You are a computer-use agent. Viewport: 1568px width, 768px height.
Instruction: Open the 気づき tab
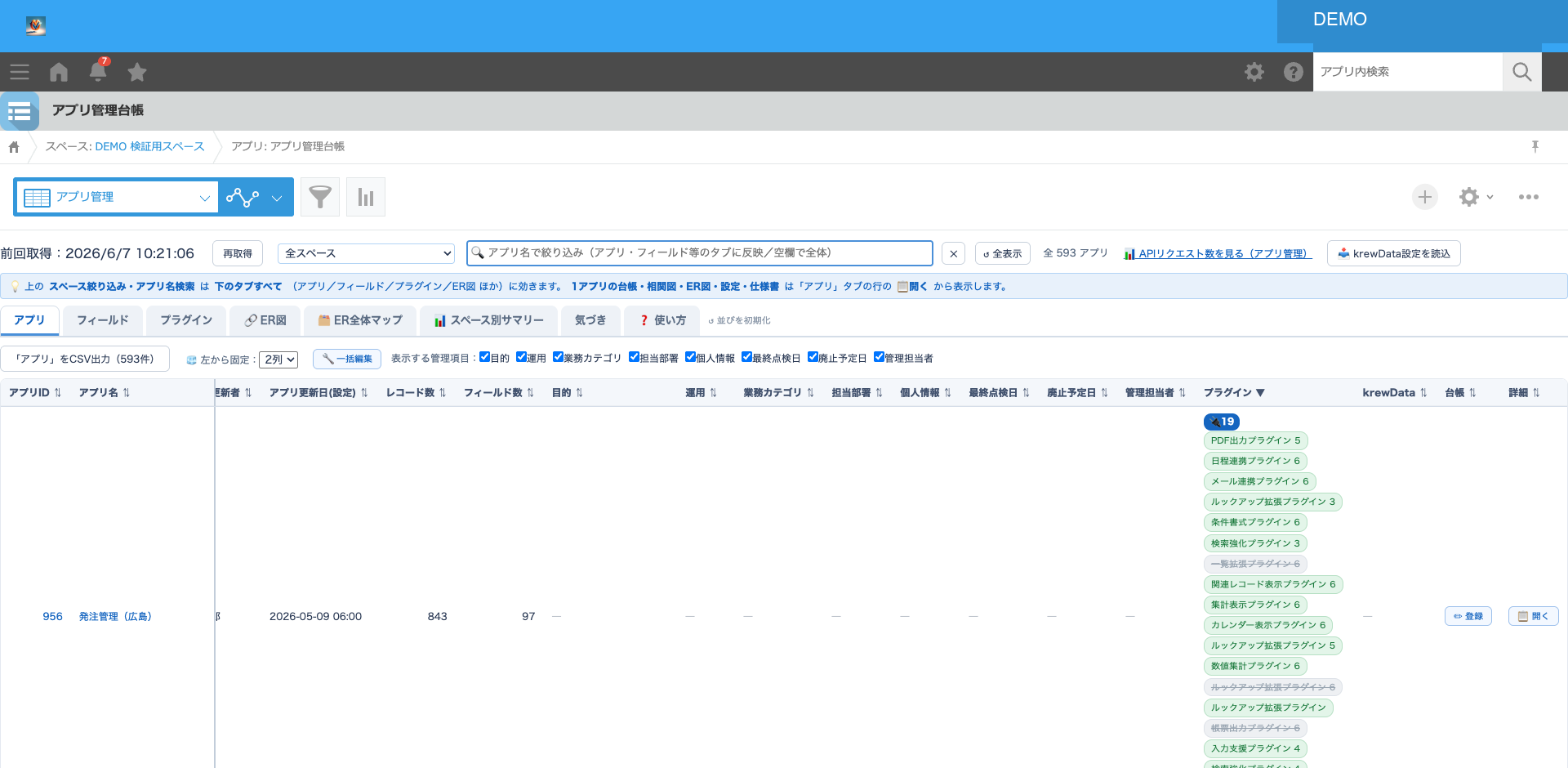coord(590,320)
